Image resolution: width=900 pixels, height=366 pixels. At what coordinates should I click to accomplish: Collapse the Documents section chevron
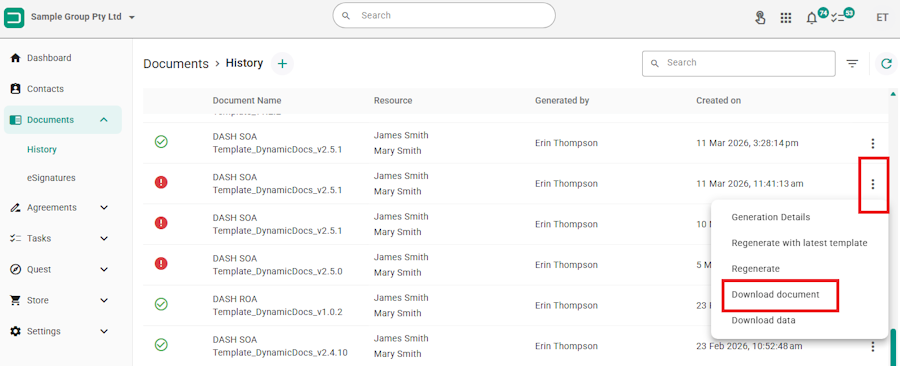104,120
